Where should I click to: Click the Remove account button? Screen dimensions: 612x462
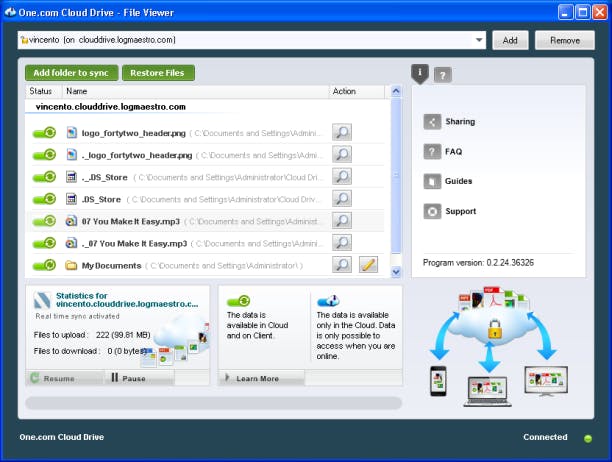click(x=565, y=40)
